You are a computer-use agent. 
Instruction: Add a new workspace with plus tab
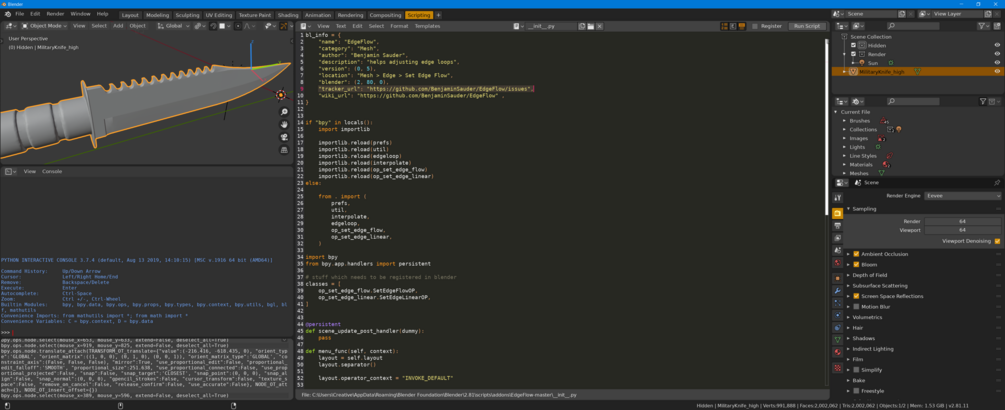(439, 15)
